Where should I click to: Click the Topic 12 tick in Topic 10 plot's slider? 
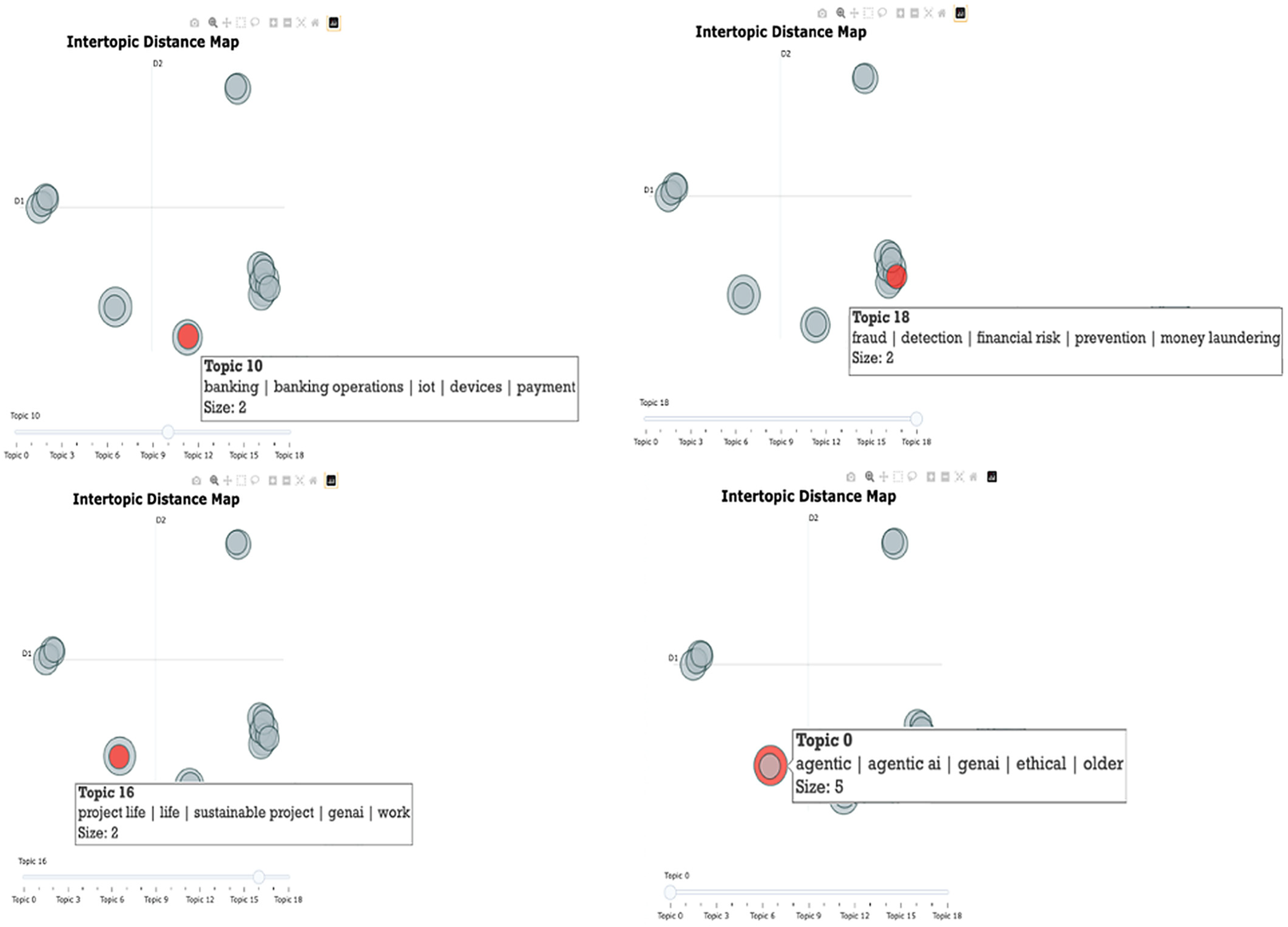pos(198,455)
